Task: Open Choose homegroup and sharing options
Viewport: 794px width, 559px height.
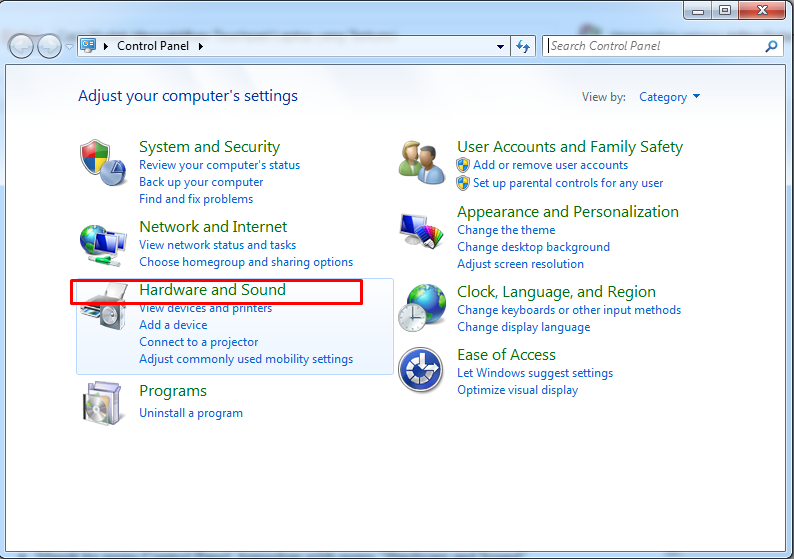Action: (x=246, y=262)
